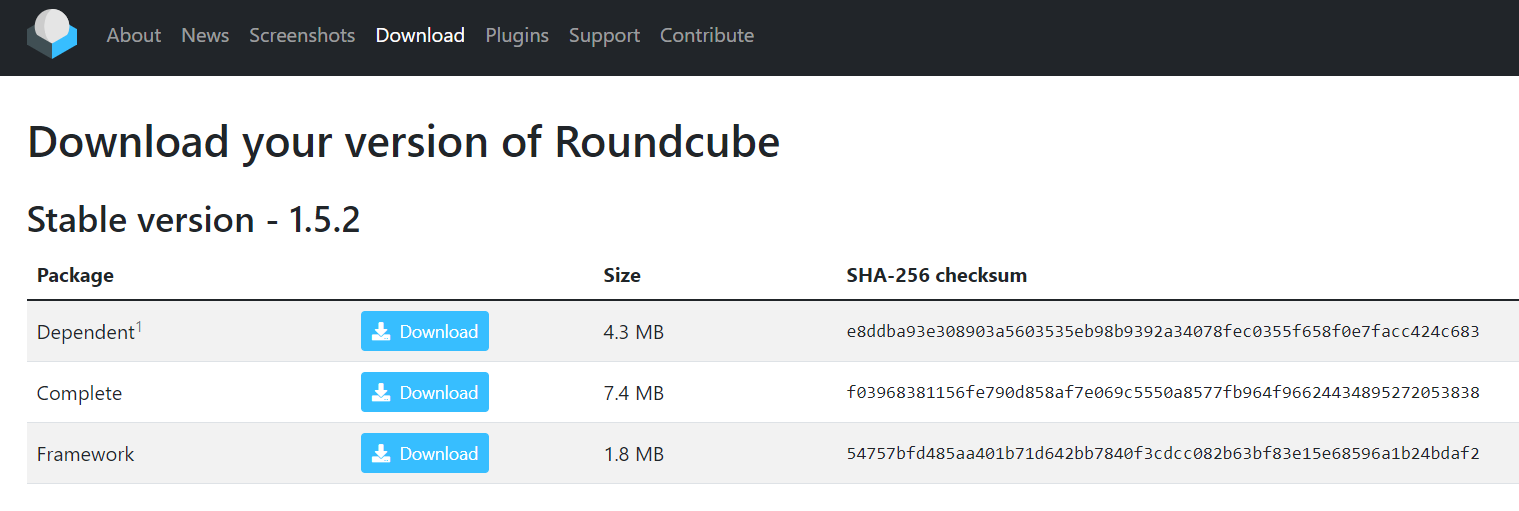Click the Size column header
This screenshot has height=511, width=1519.
point(622,275)
